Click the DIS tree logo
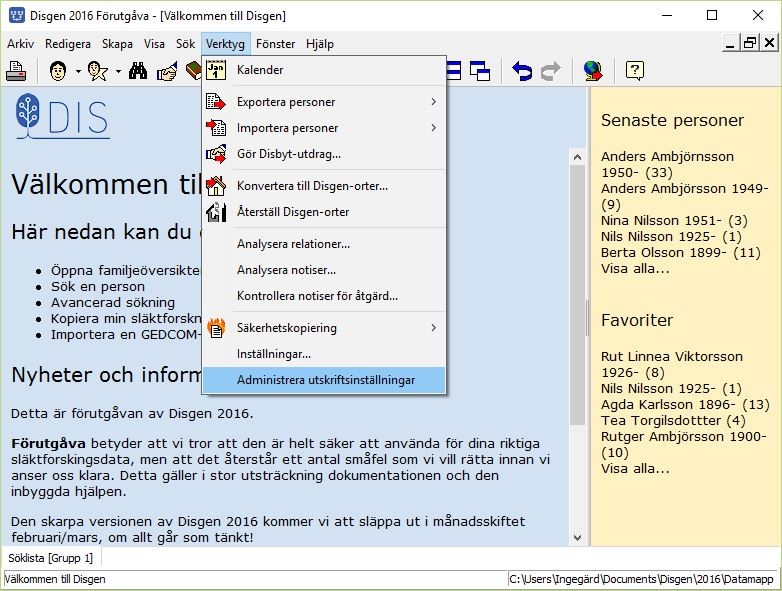782x591 pixels. point(63,116)
